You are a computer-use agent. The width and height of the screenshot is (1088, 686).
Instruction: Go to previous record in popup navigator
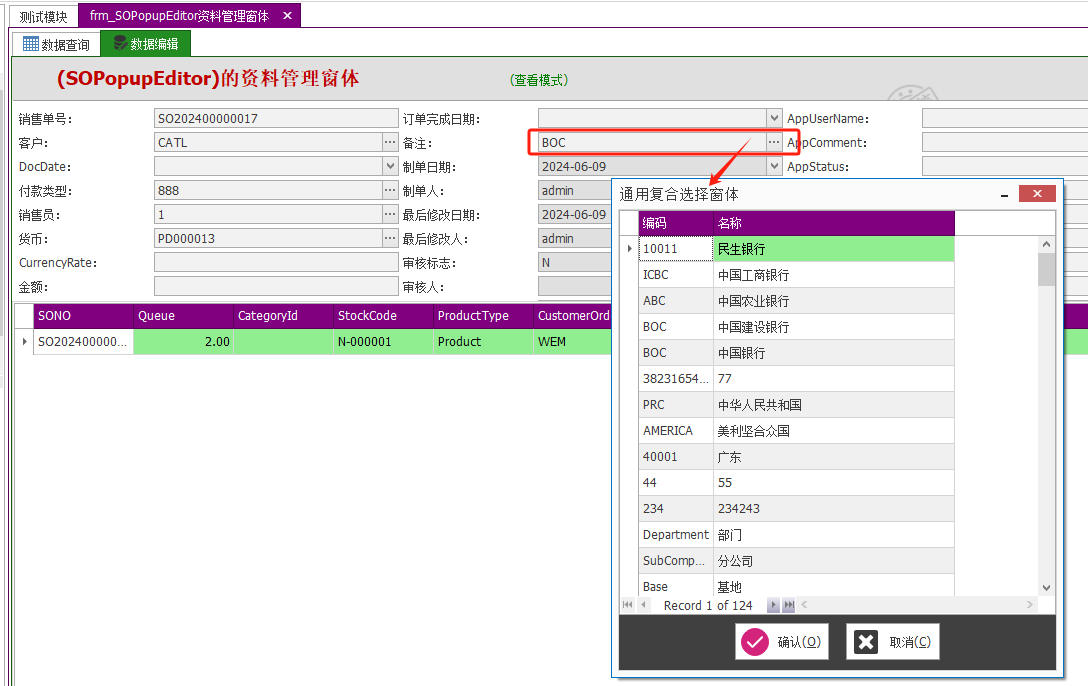[x=644, y=605]
